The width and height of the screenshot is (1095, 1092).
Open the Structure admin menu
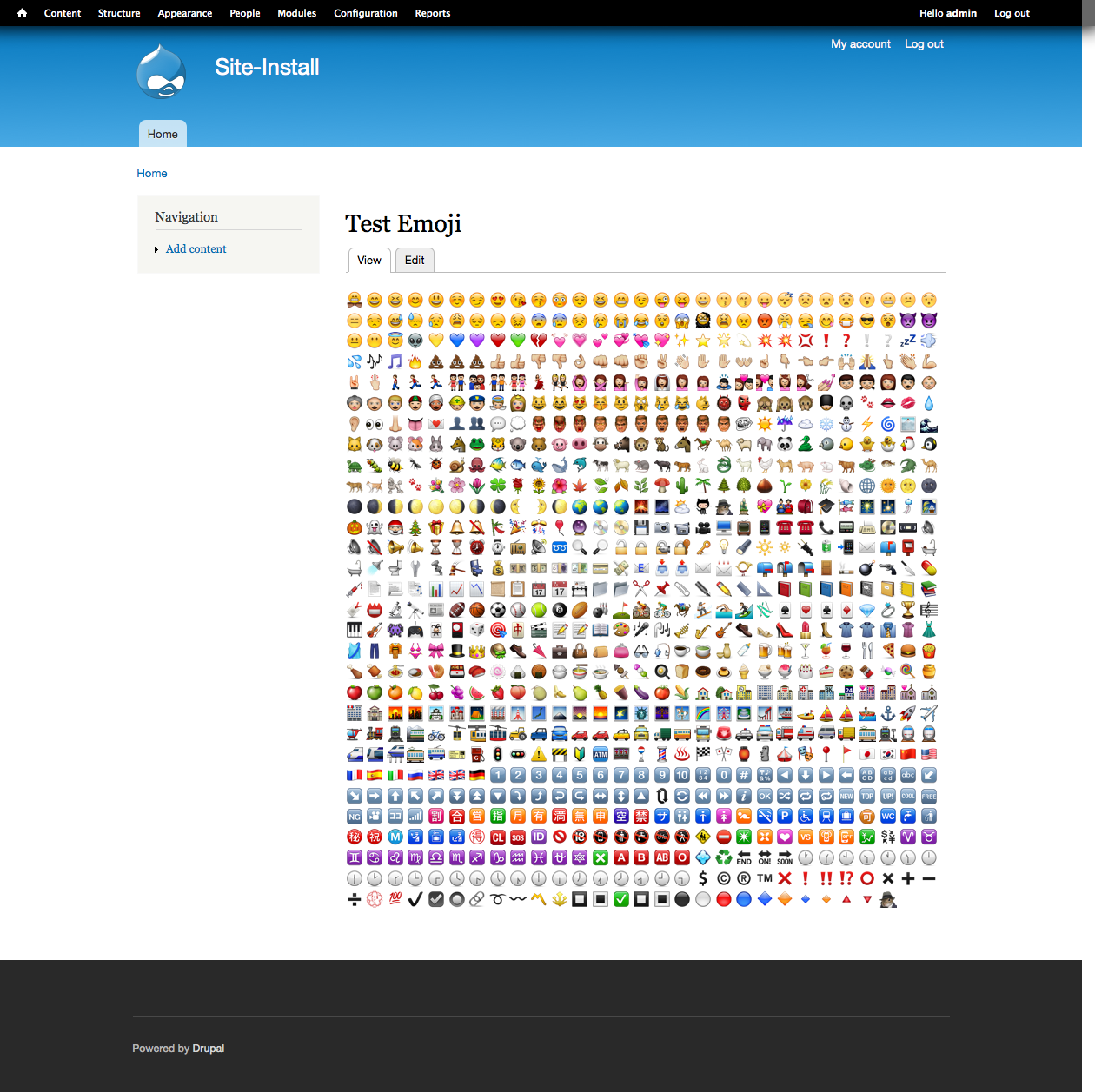[119, 13]
